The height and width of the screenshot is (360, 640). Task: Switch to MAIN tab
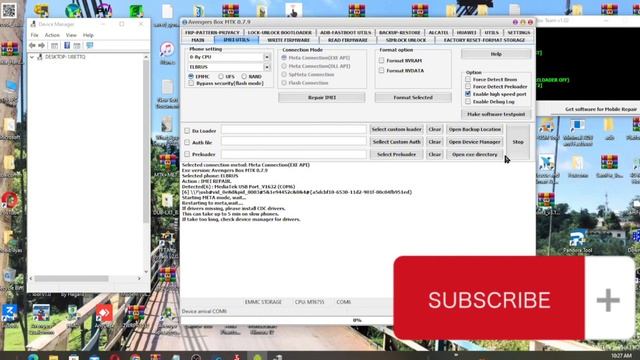(x=198, y=40)
